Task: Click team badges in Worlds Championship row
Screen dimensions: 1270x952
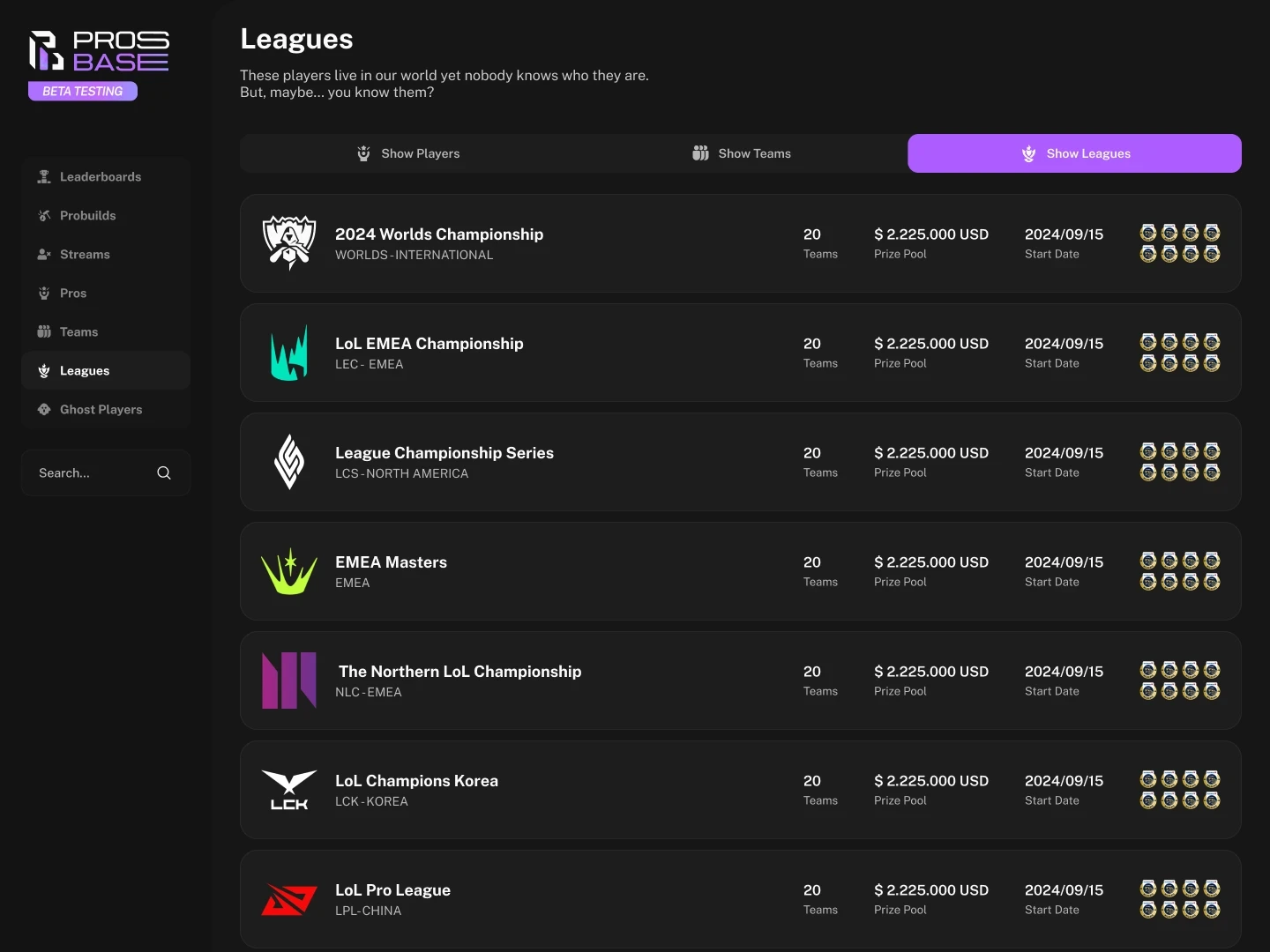Action: (x=1180, y=243)
